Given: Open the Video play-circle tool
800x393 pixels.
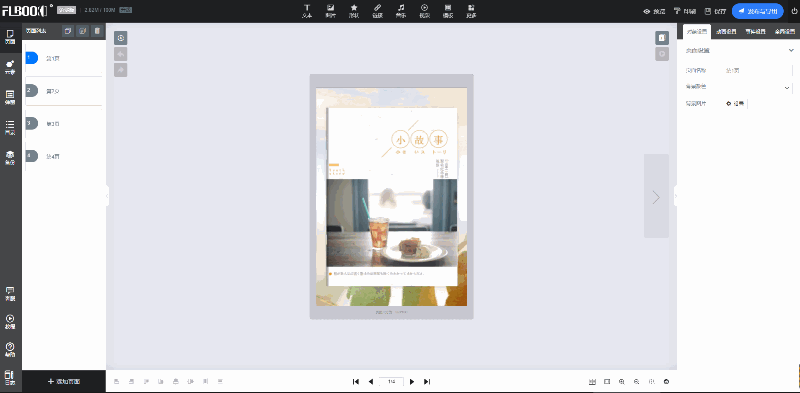Looking at the screenshot, I should (x=424, y=11).
